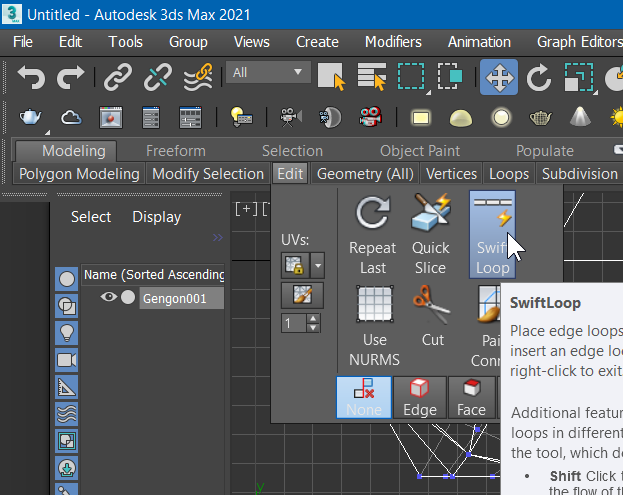The height and width of the screenshot is (495, 623).
Task: Toggle Preserve UVs lock icon
Action: pyautogui.click(x=295, y=265)
